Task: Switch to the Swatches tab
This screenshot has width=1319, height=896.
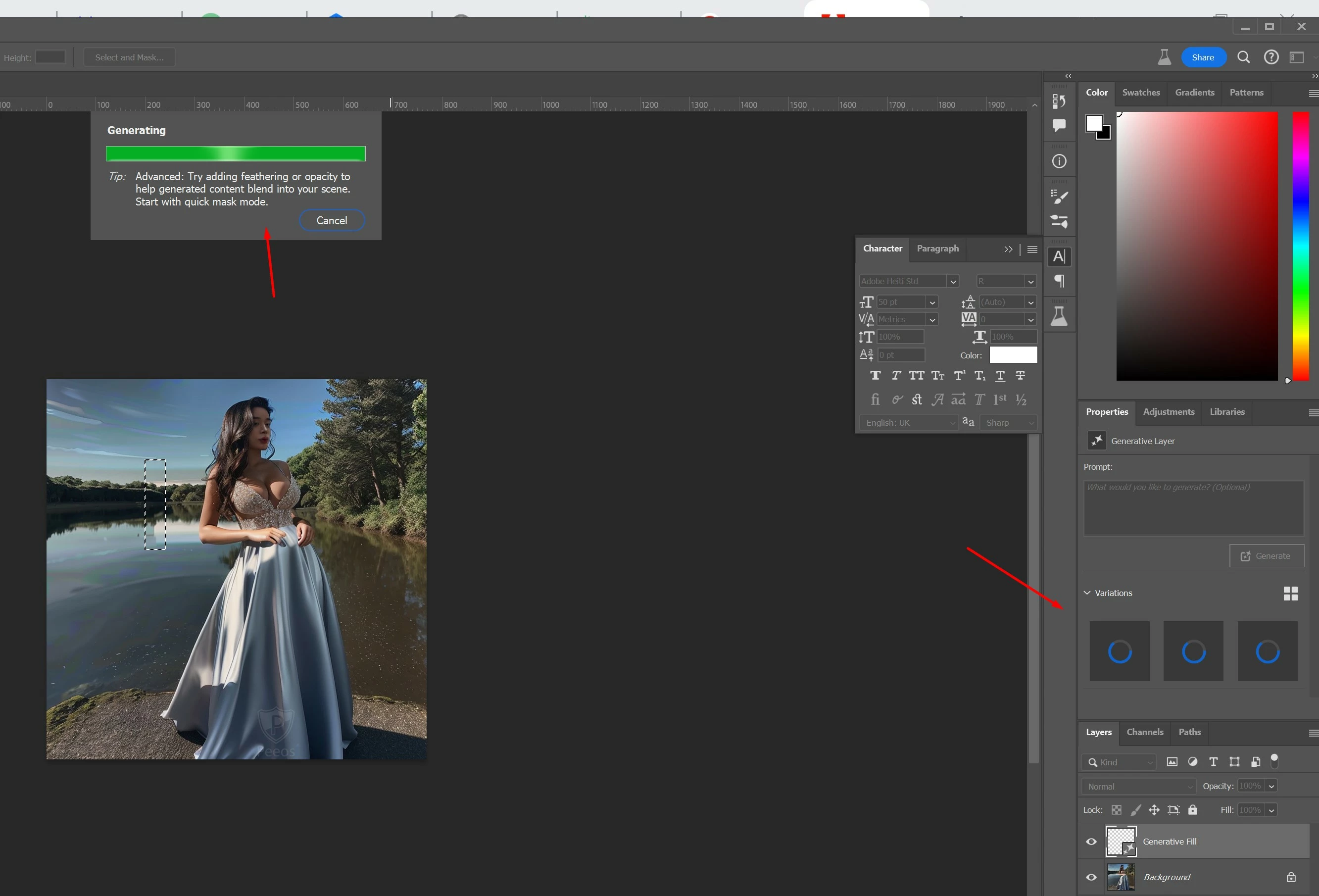Action: (1140, 93)
